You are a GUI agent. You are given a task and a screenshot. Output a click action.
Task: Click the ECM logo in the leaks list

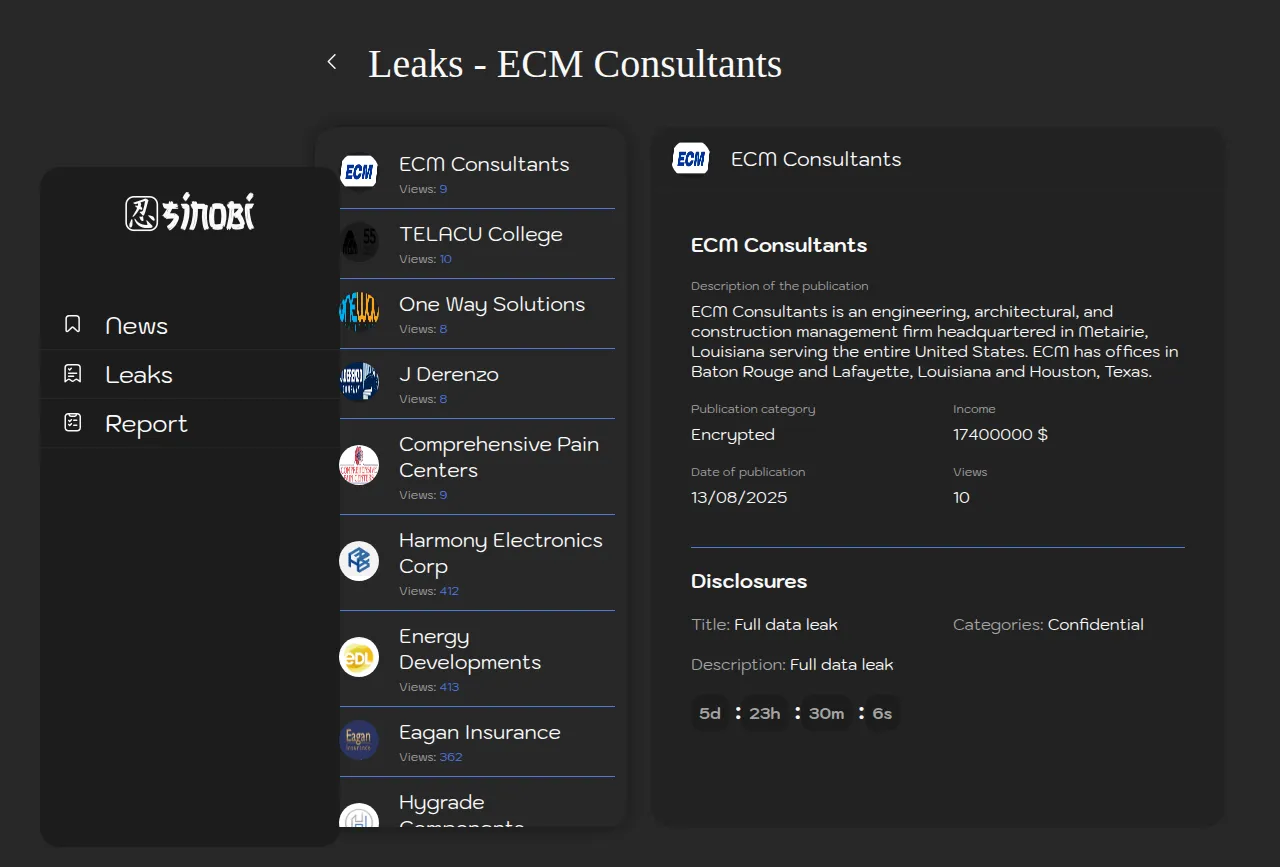click(359, 172)
